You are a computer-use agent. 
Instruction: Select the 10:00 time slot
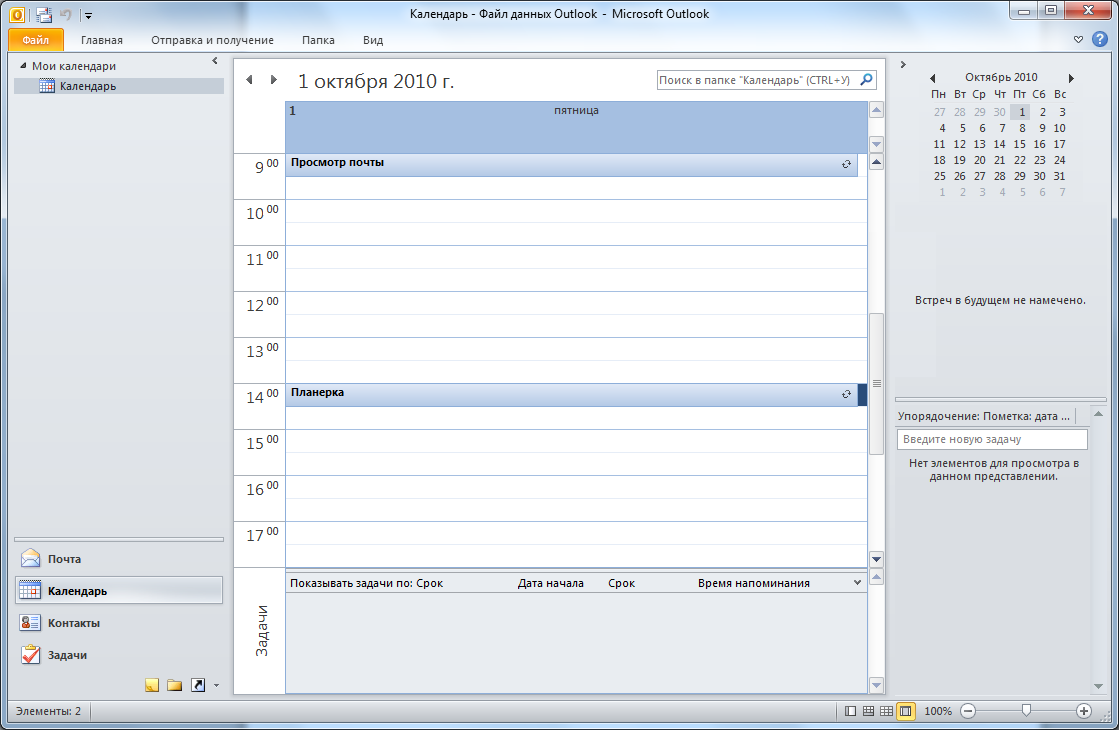[x=576, y=211]
